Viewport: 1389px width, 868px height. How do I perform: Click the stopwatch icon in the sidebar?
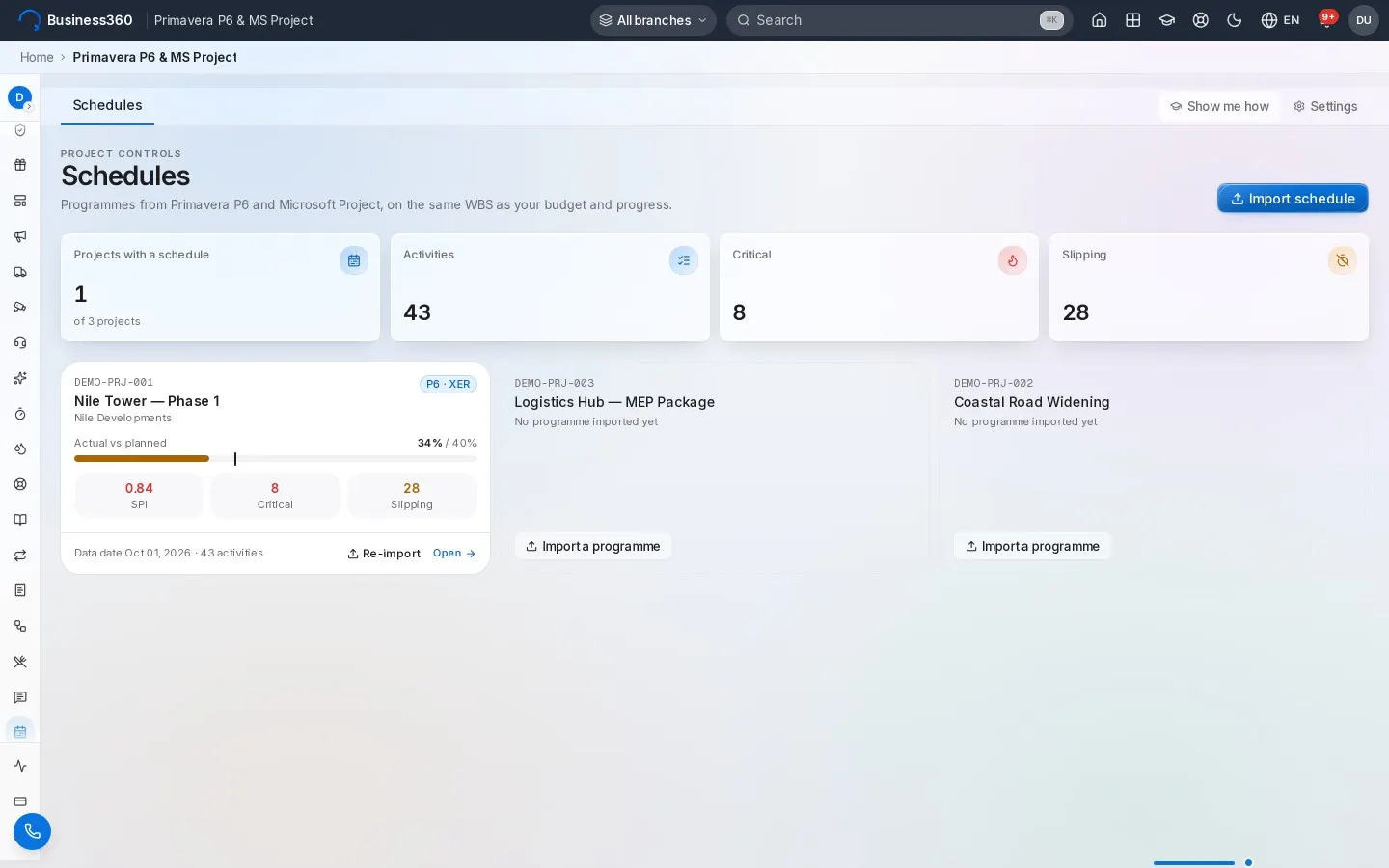pyautogui.click(x=20, y=414)
